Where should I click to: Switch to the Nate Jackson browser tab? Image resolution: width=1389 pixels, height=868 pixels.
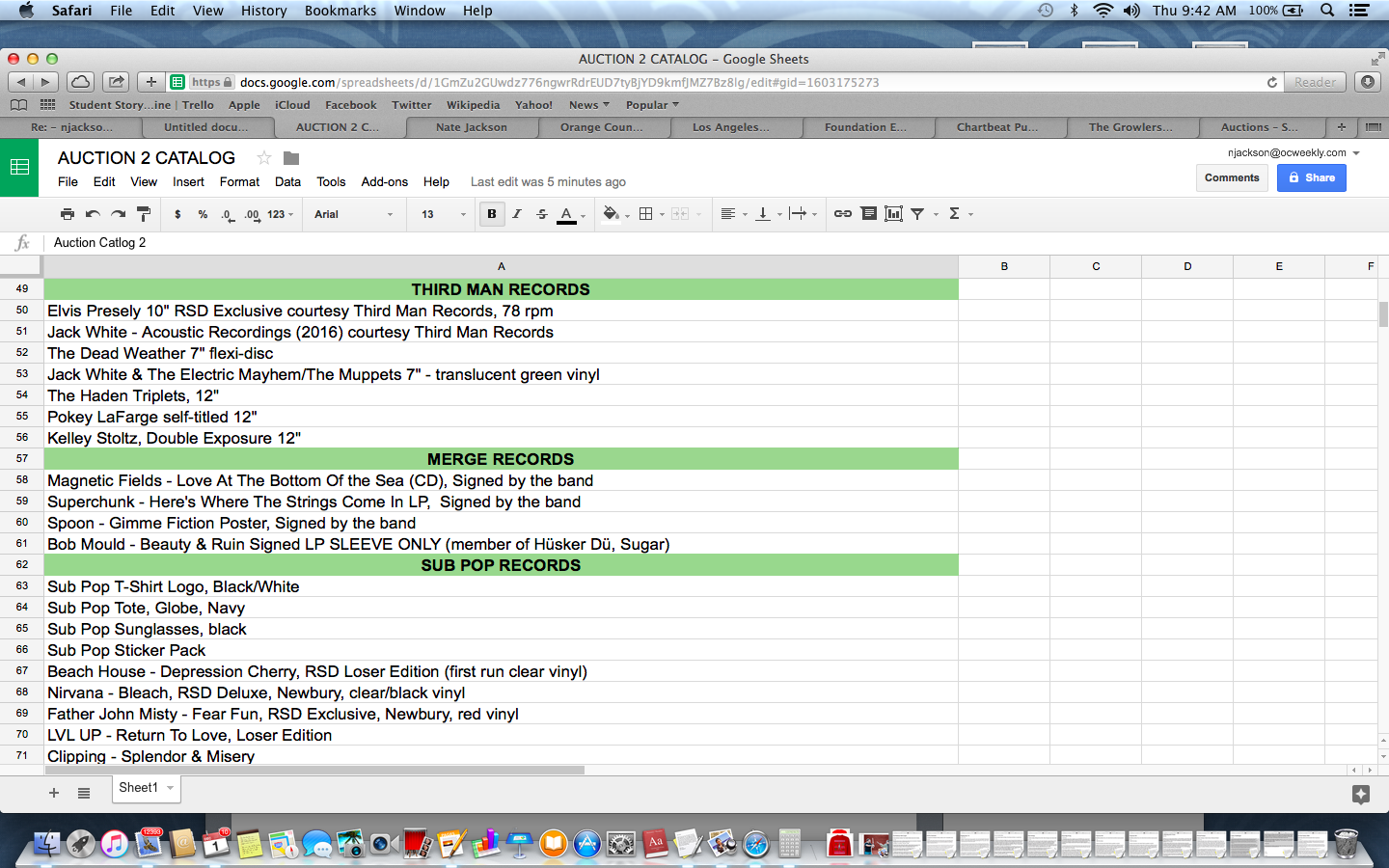[471, 127]
